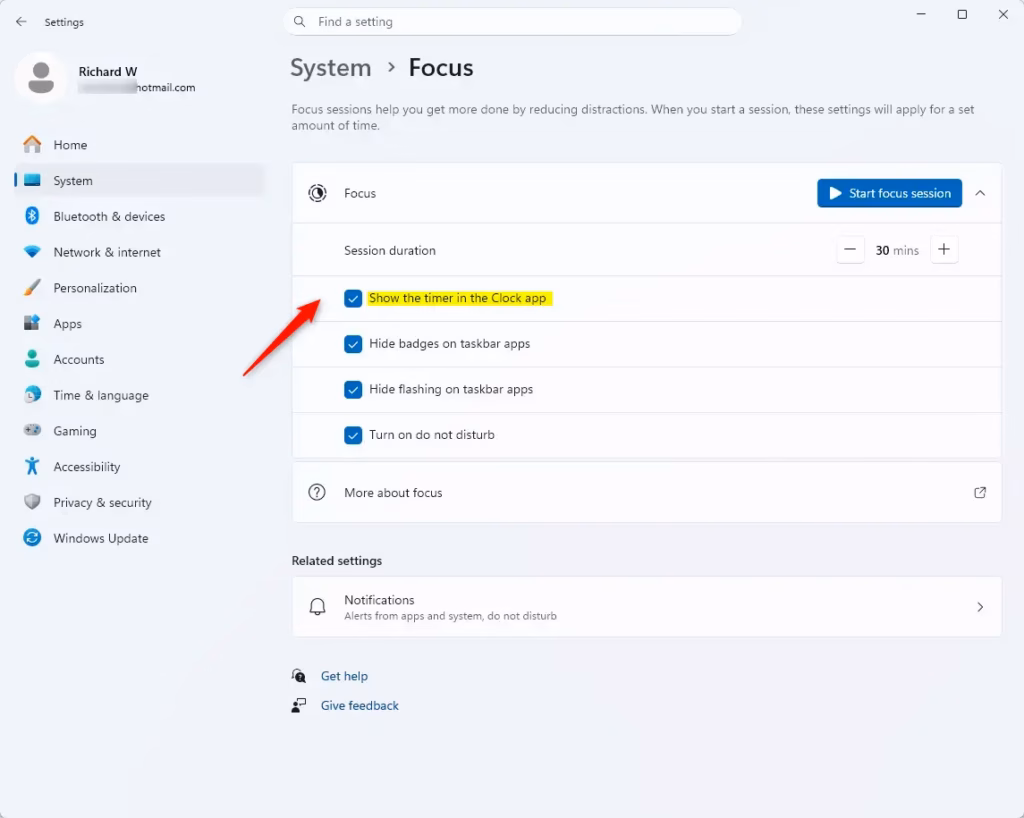Open Notifications settings chevron arrow
Viewport: 1024px width, 818px height.
click(980, 607)
